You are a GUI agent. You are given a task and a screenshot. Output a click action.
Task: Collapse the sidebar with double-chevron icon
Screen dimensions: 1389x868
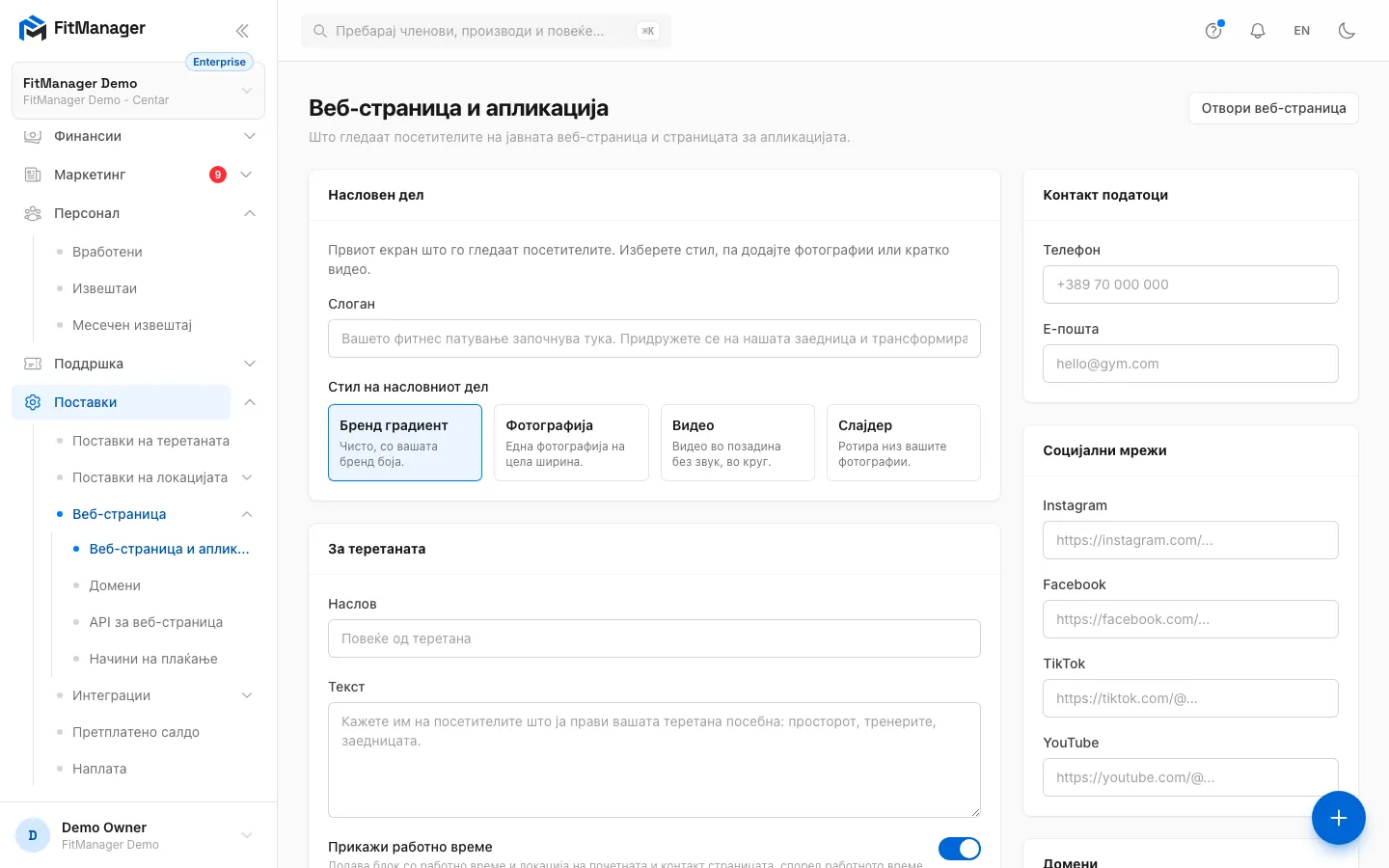click(242, 31)
